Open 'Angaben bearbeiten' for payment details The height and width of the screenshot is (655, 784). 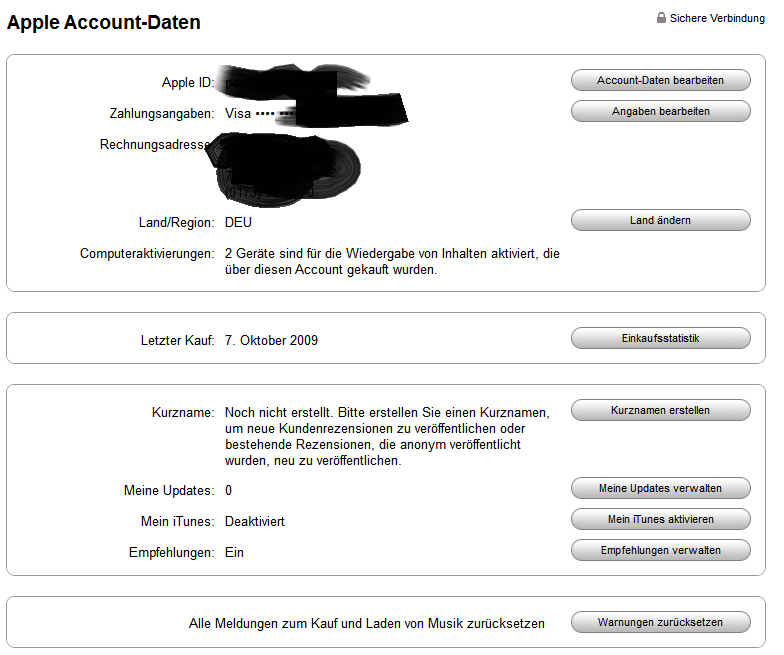(660, 111)
